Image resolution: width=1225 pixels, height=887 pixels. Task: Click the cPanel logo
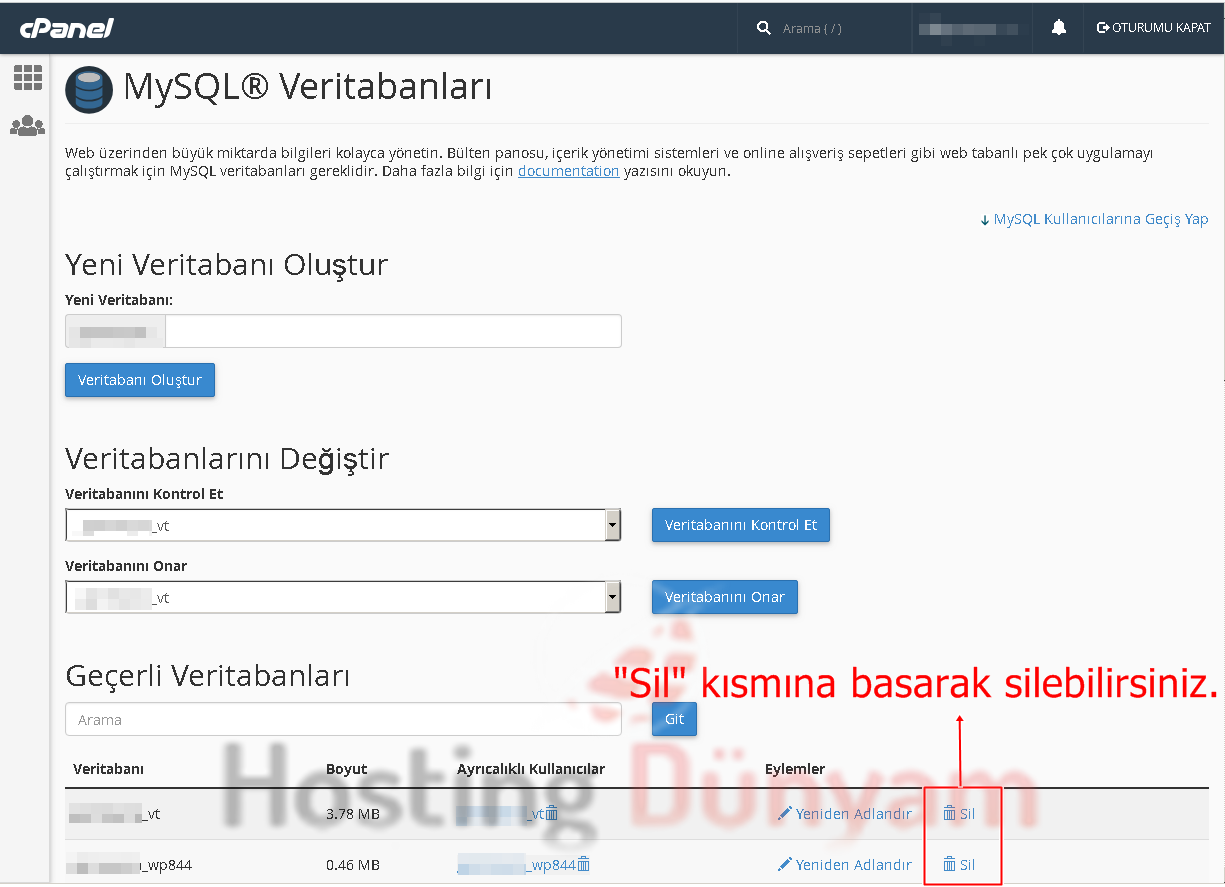coord(66,28)
